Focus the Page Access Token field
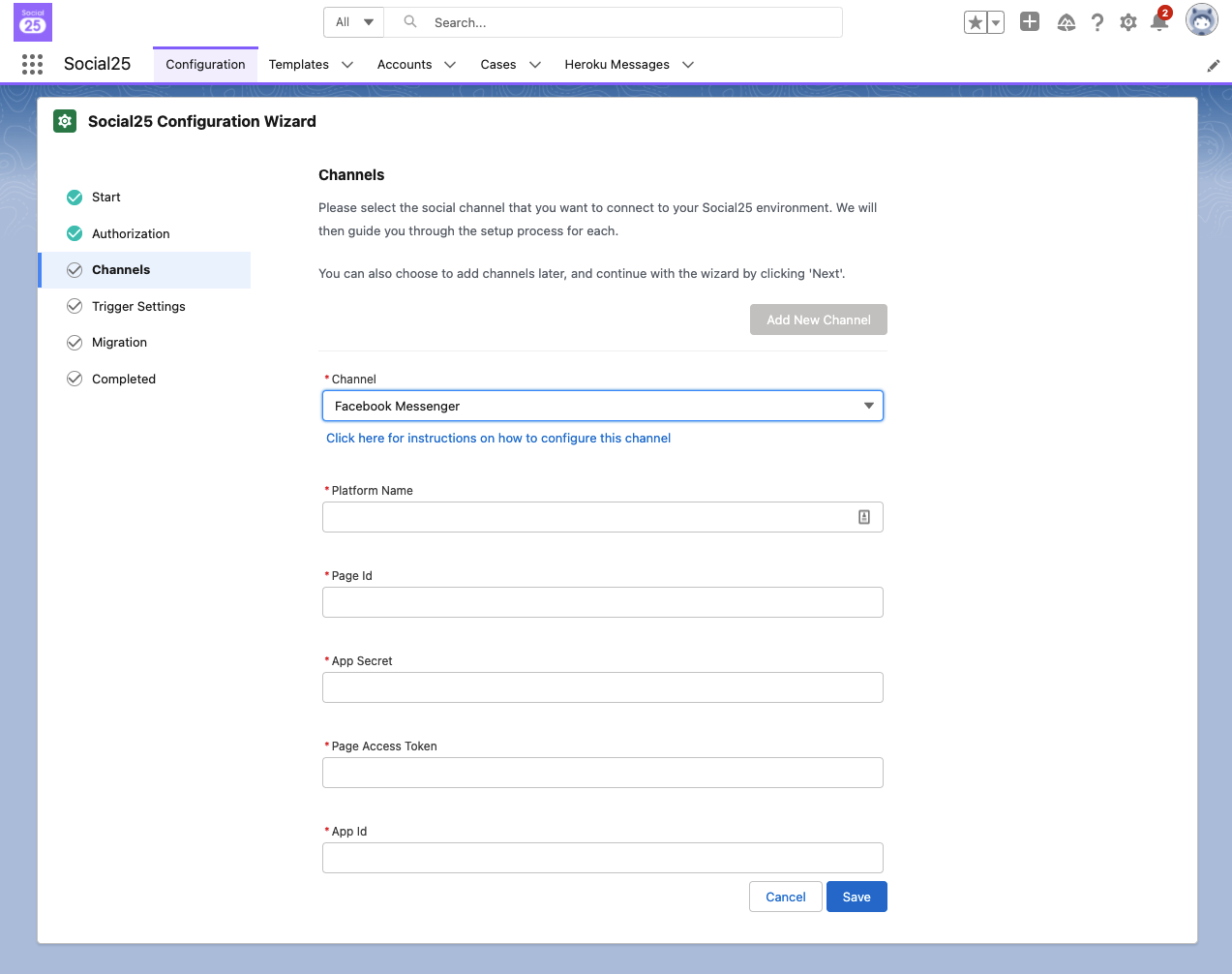Screen dimensions: 1232x974 pyautogui.click(x=602, y=773)
